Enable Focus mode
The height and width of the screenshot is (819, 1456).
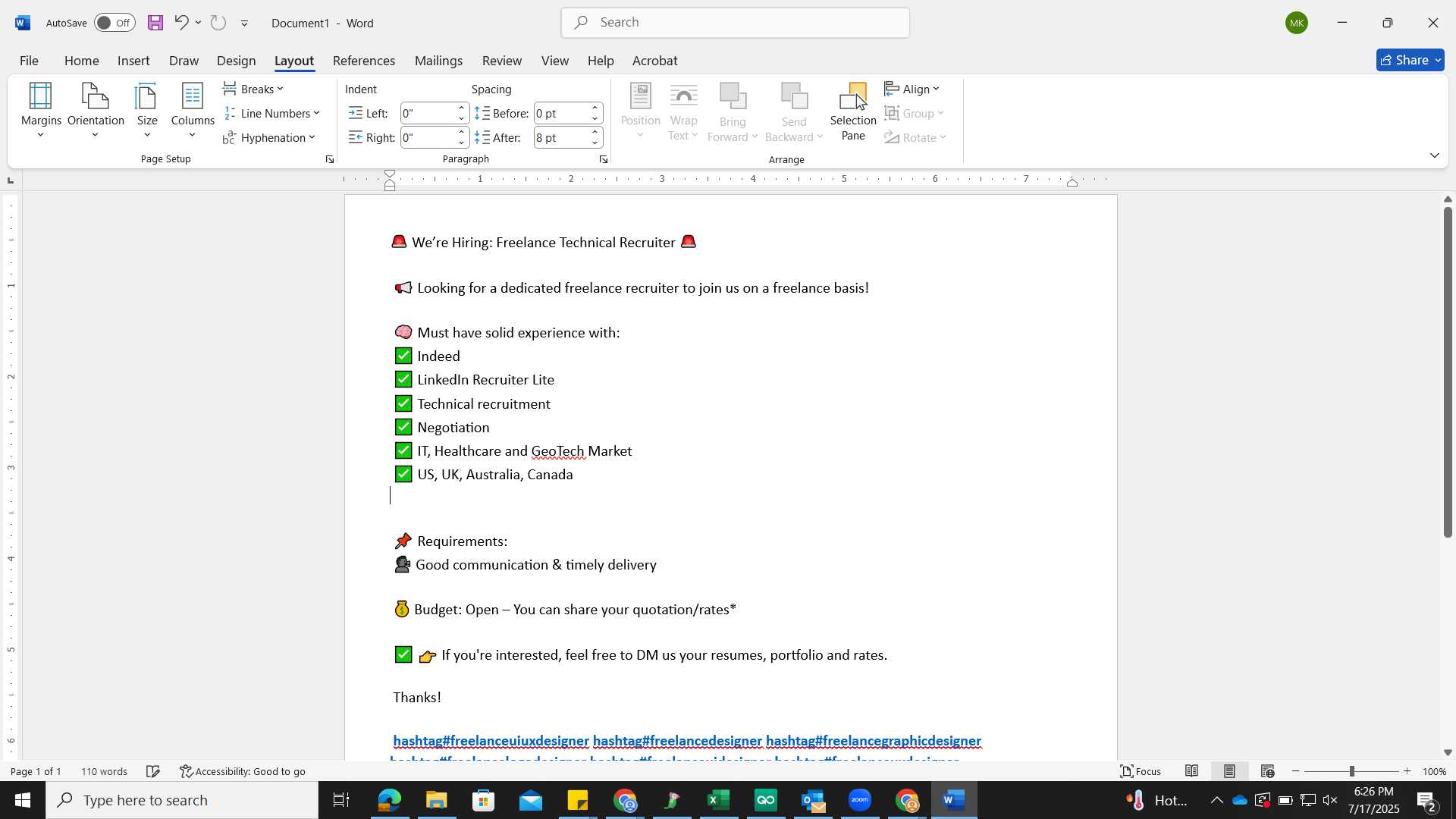[x=1141, y=772]
